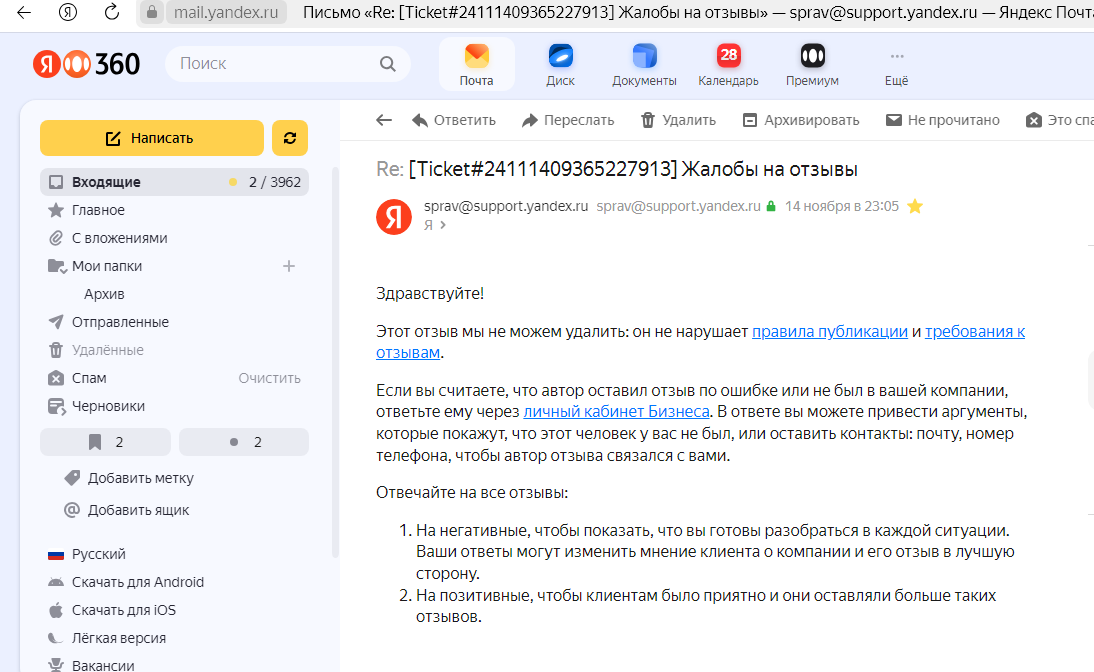Screen dimensions: 1094x672
Task: Click the search magnifier icon
Action: click(388, 64)
